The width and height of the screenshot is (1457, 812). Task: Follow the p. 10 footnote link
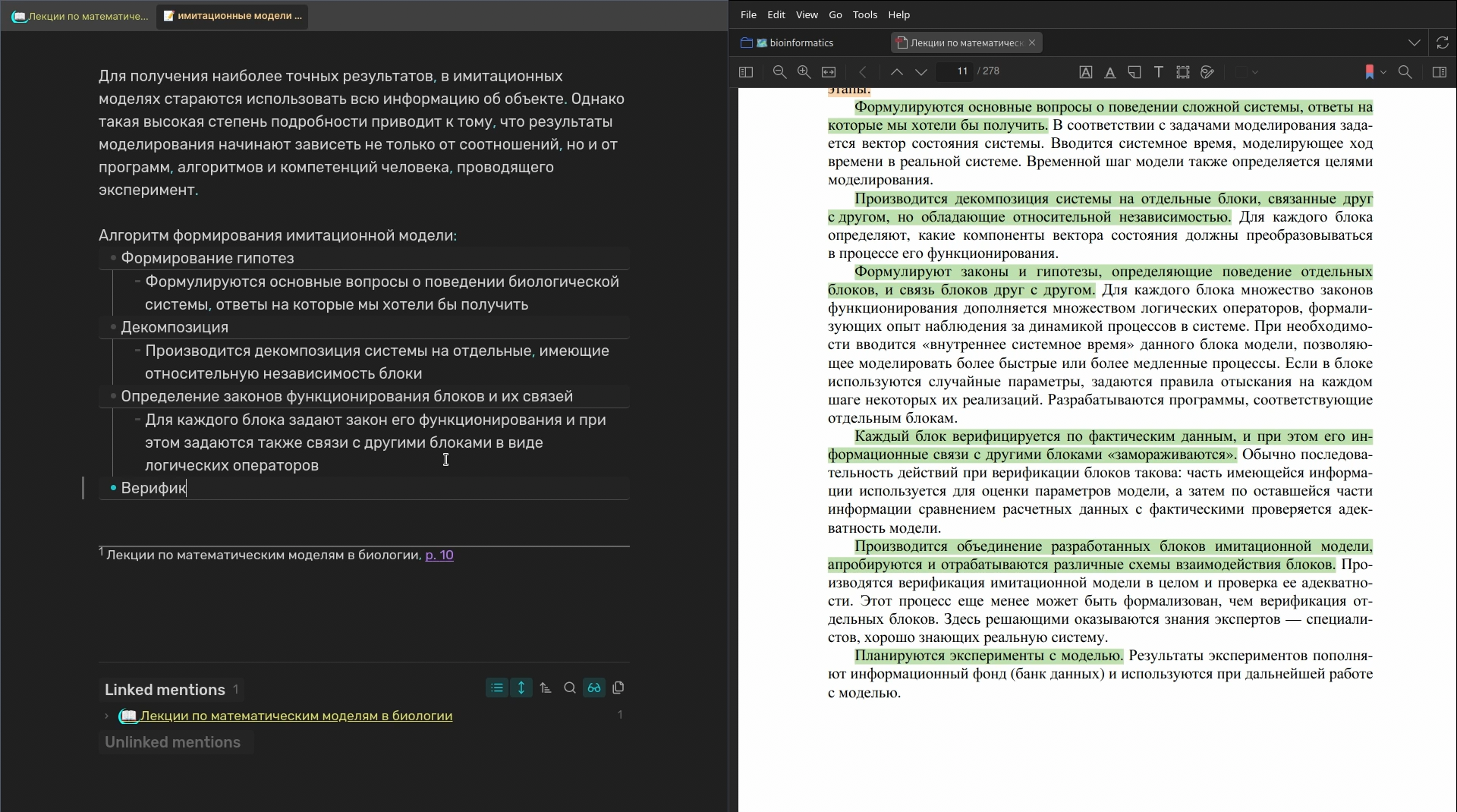[439, 555]
